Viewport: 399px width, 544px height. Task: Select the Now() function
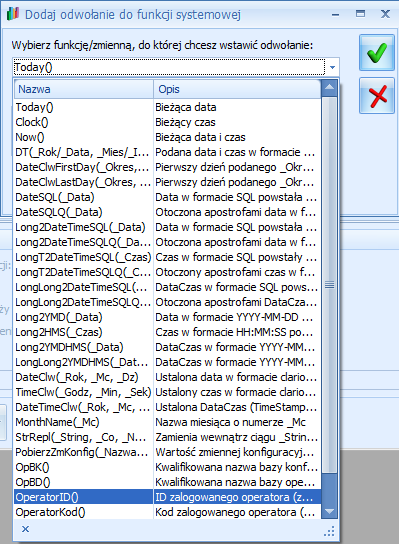click(168, 137)
